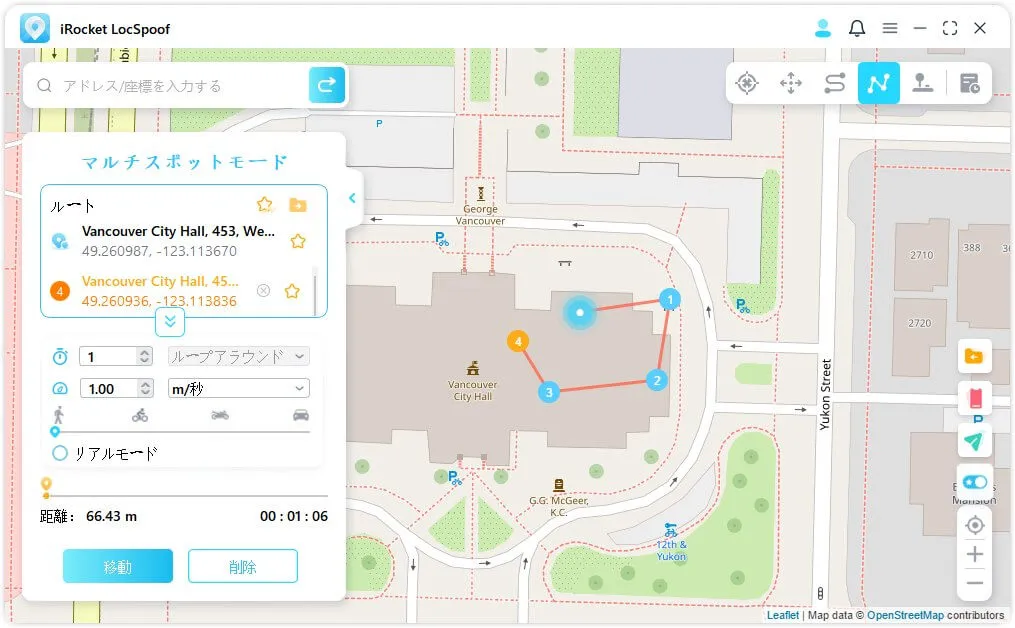1015x628 pixels.
Task: Select walking speed preset icon
Action: [x=59, y=415]
